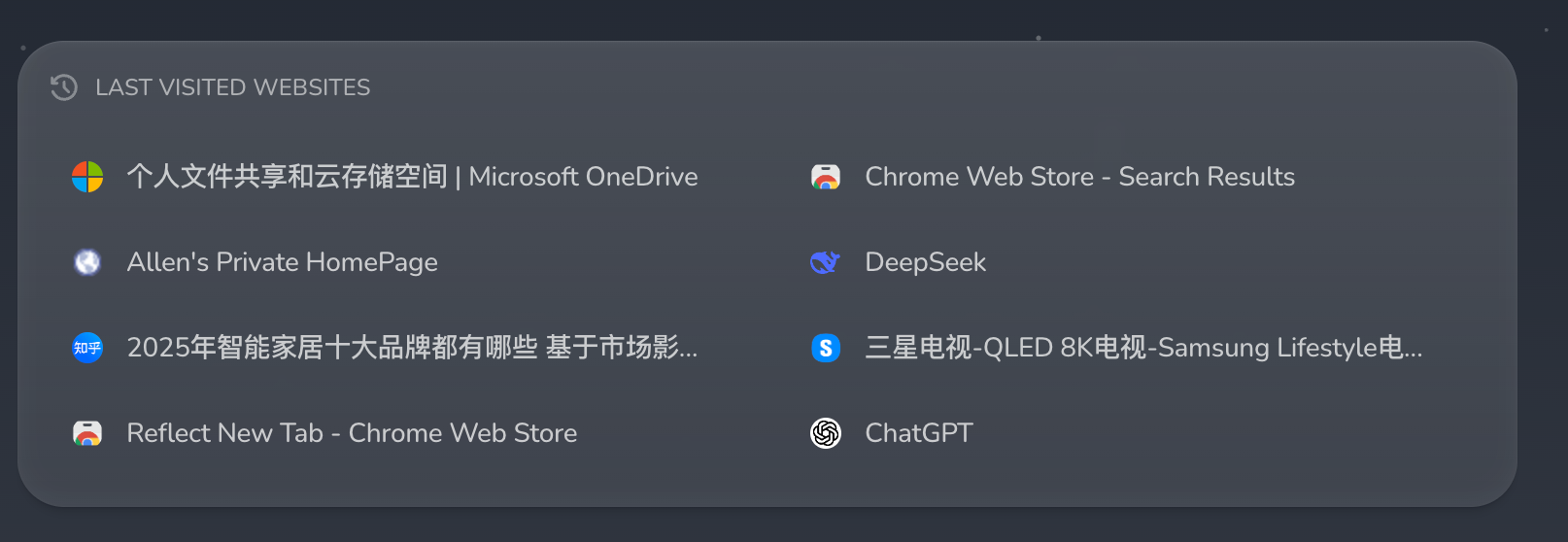Screen dimensions: 1568x542
Task: Click the favicon beside Reflect New Tab
Action: click(x=87, y=433)
